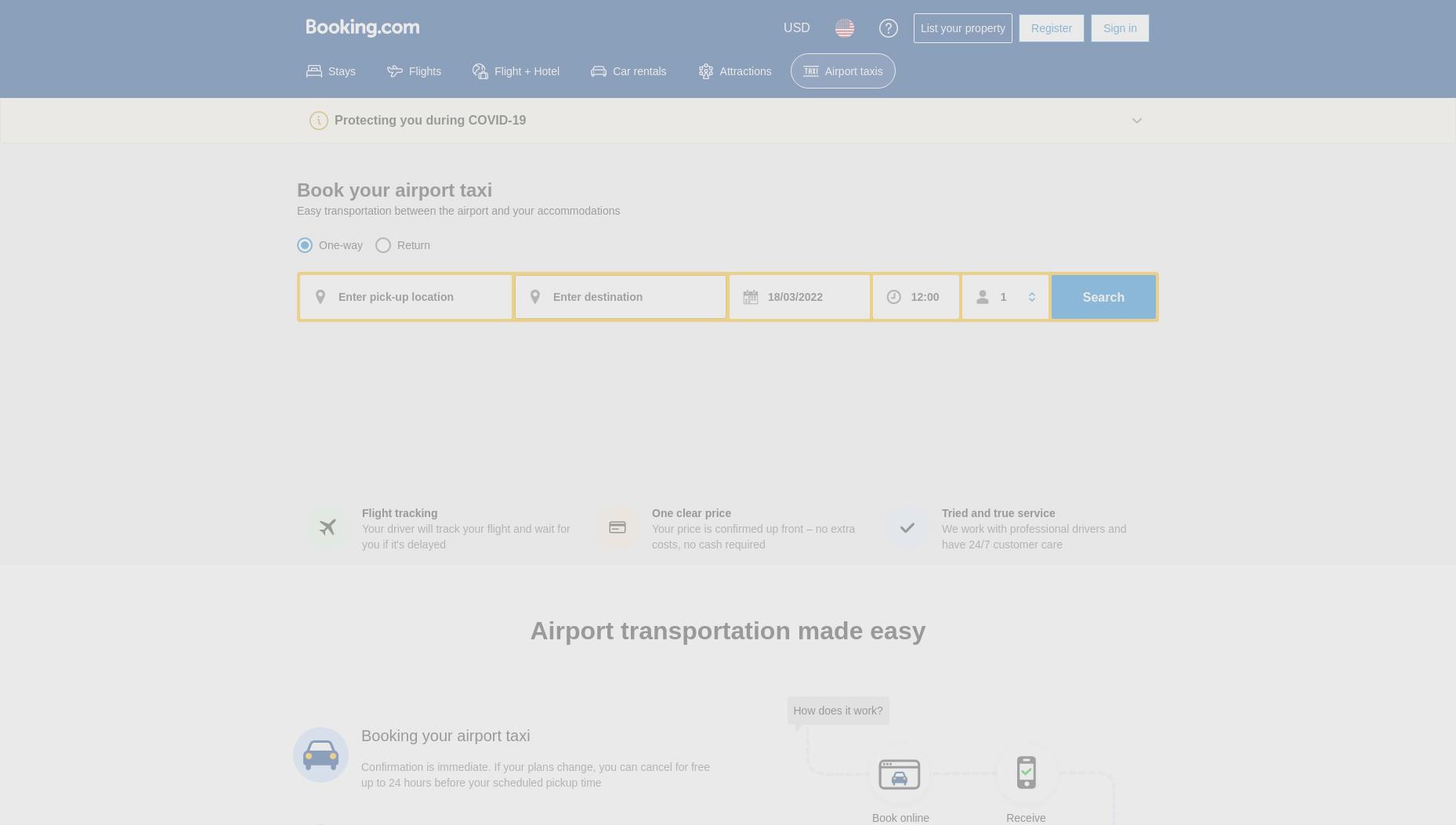Expand the Protecting you during COVID-19 banner
The height and width of the screenshot is (825, 1456).
tap(1137, 121)
